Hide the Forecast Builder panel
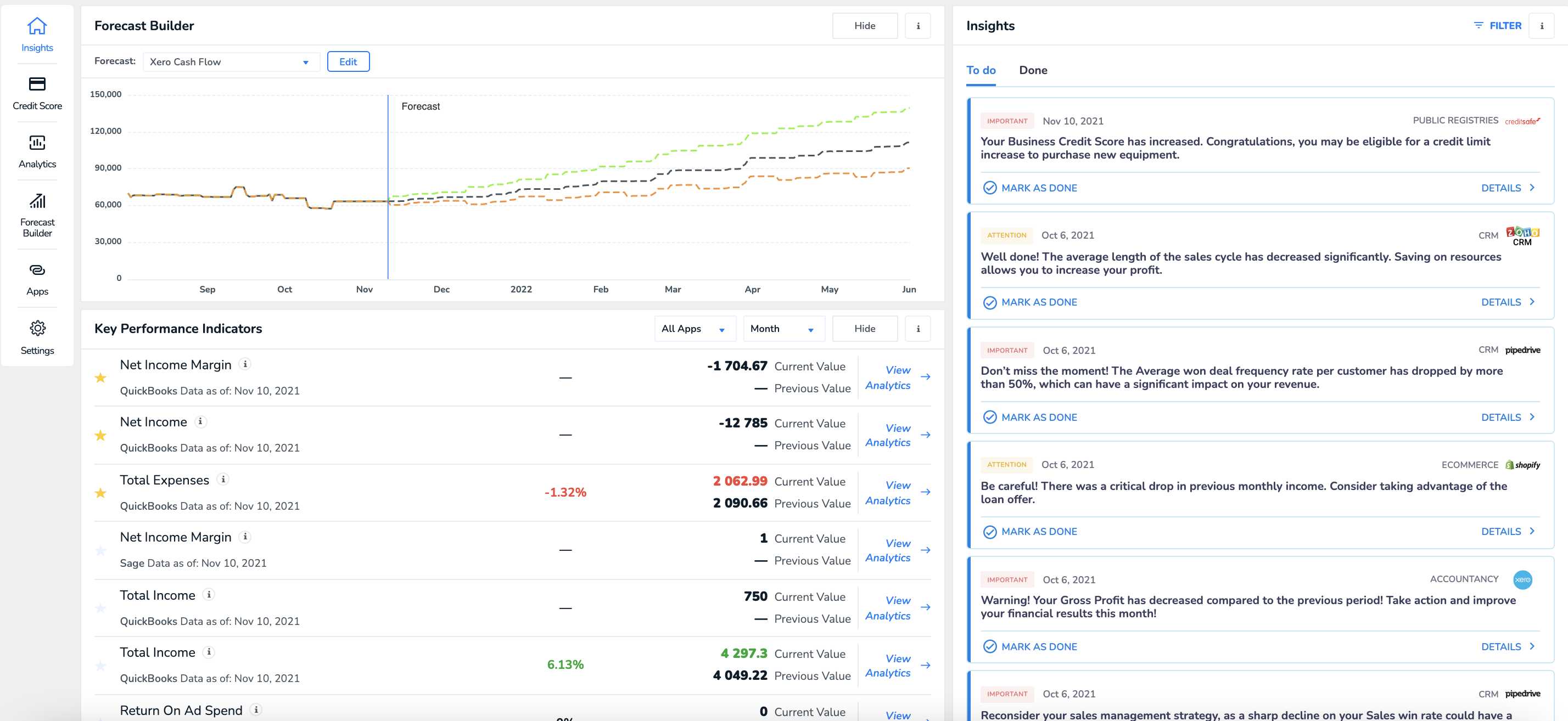Image resolution: width=1568 pixels, height=721 pixels. [864, 26]
